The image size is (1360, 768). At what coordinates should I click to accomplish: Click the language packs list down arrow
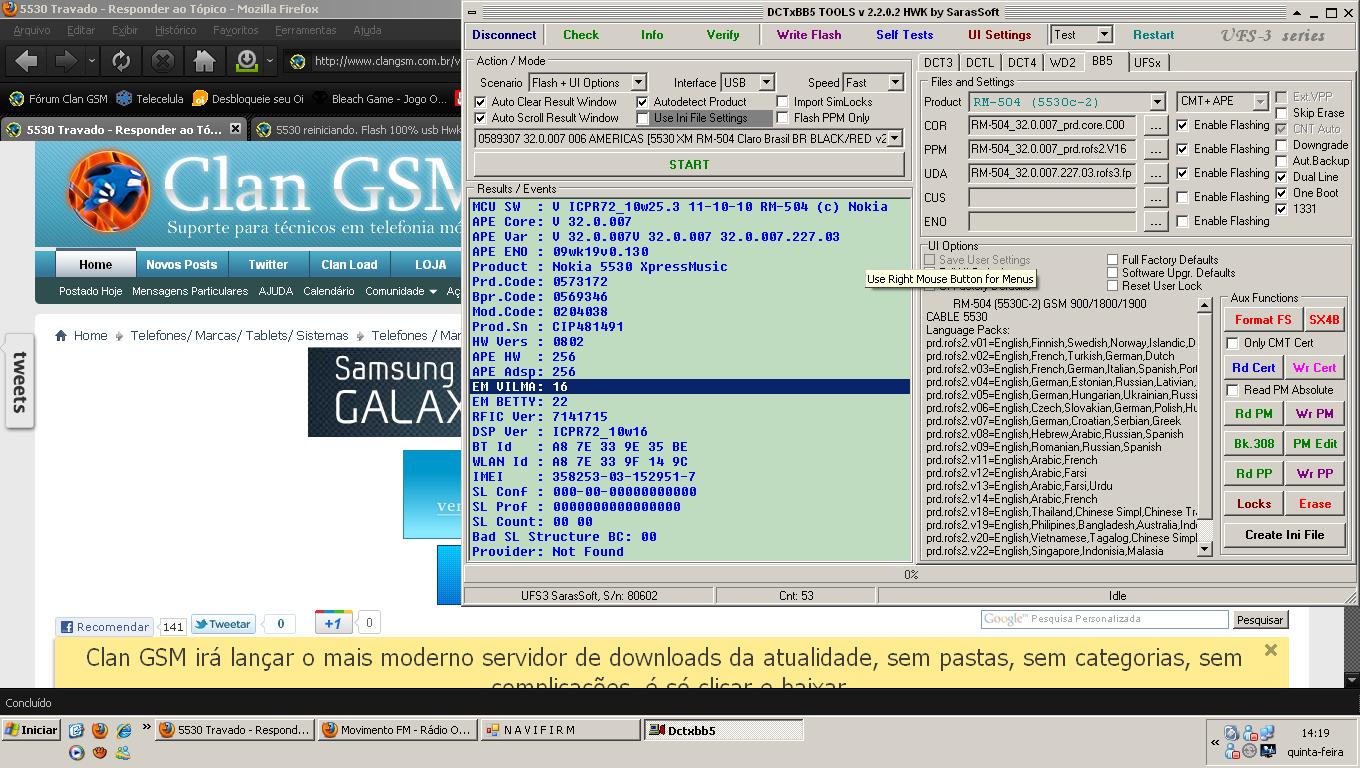(x=1204, y=549)
